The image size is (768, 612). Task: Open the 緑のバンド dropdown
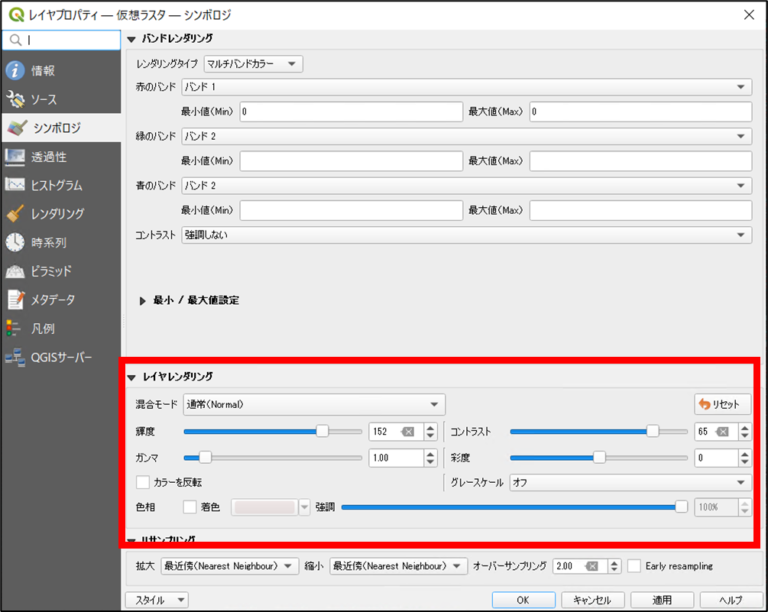coord(466,136)
